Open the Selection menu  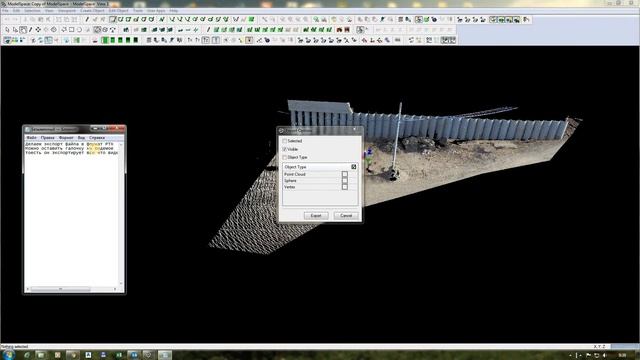(32, 11)
